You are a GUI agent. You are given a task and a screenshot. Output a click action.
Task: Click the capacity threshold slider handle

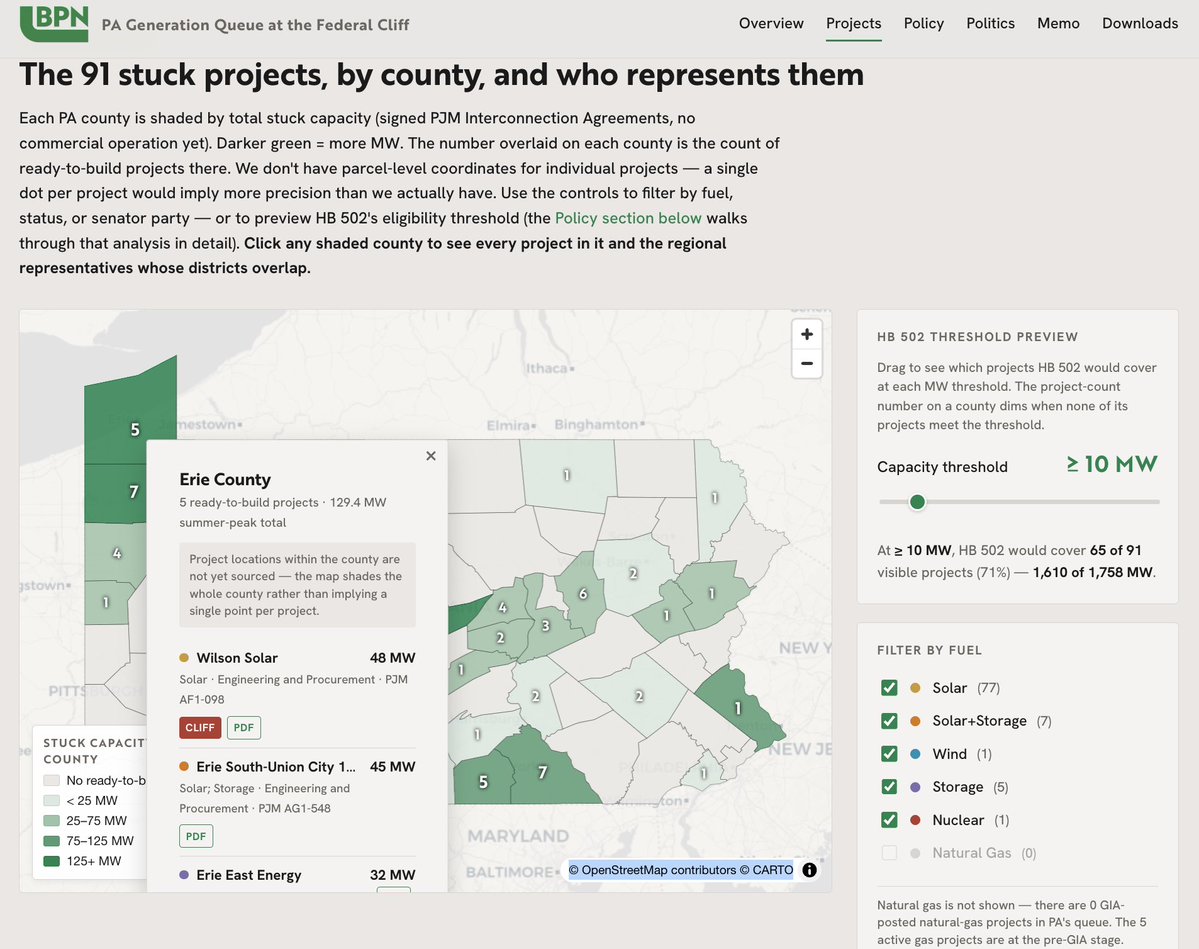coord(917,502)
